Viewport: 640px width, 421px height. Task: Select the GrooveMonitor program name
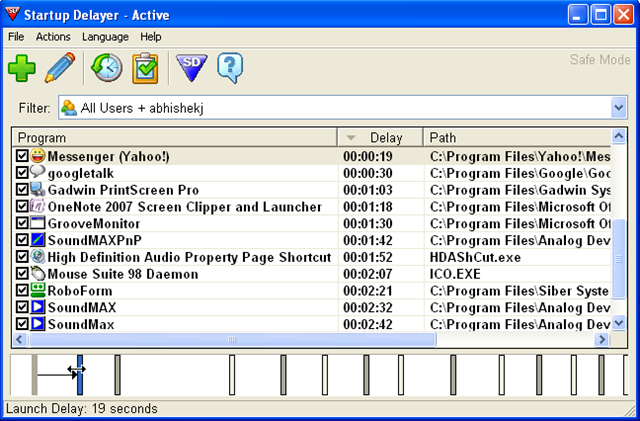pyautogui.click(x=94, y=224)
